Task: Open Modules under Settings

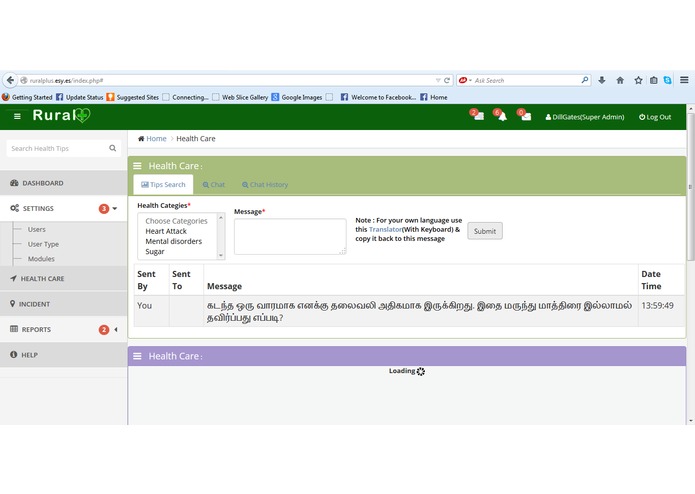Action: click(x=41, y=259)
